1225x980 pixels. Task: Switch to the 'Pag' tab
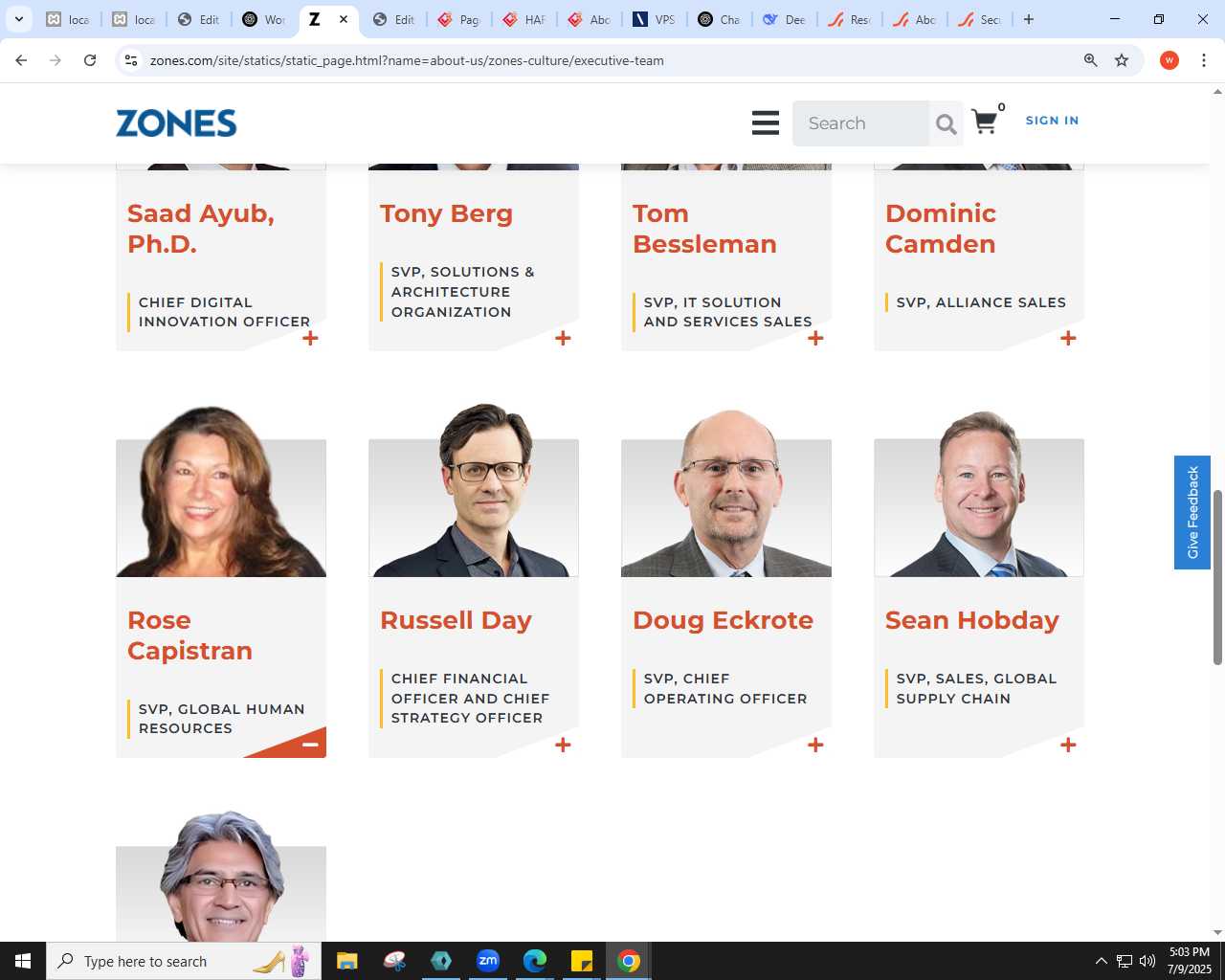tap(459, 19)
